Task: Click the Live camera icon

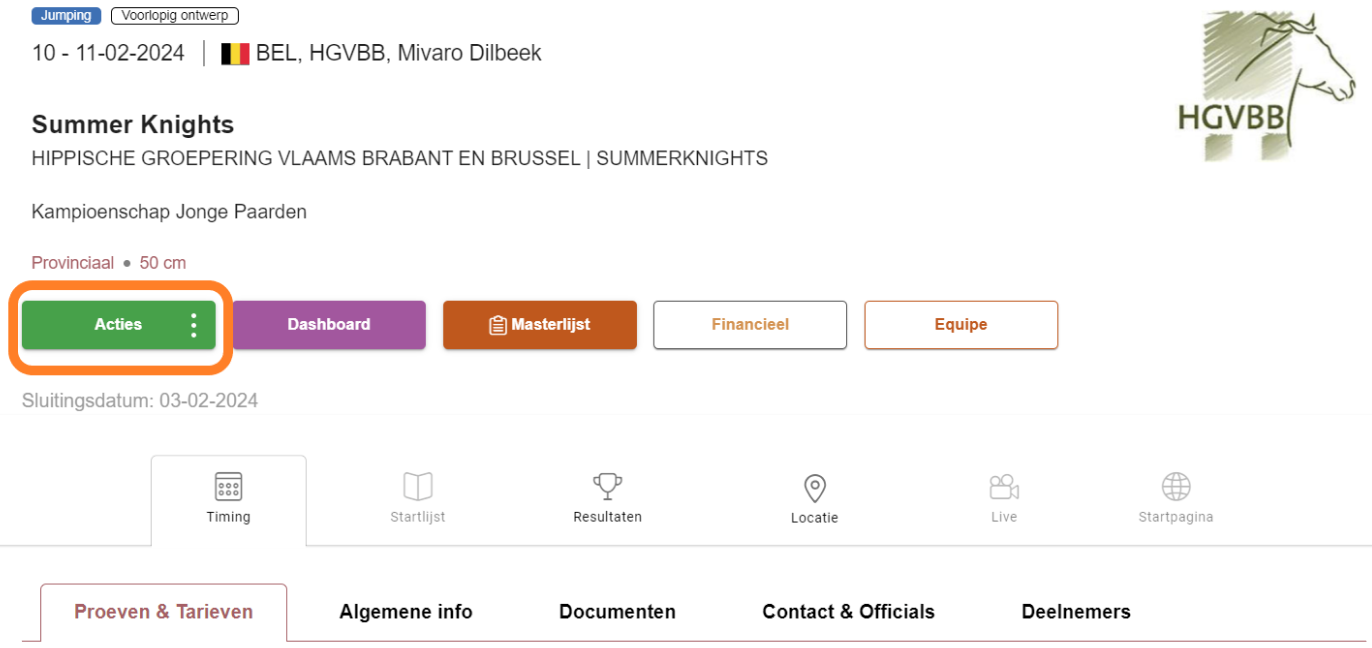Action: coord(1003,487)
